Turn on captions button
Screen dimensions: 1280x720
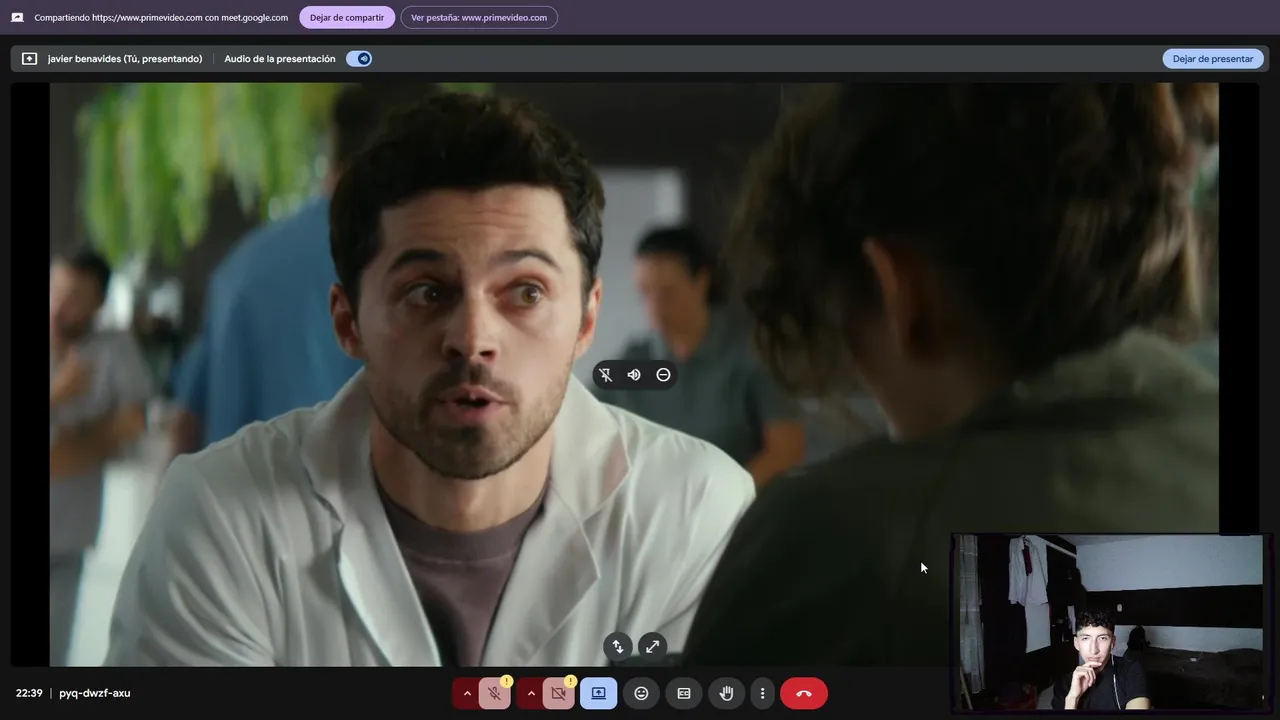tap(684, 693)
